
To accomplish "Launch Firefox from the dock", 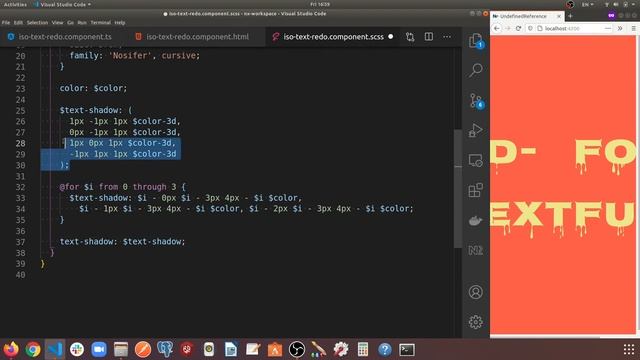I will 11,349.
